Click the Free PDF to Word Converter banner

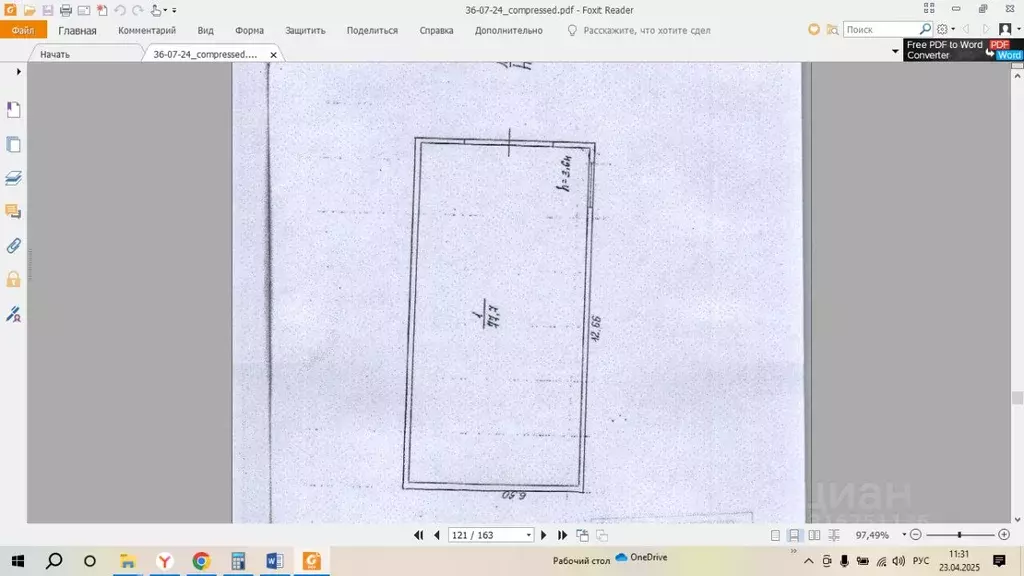[963, 50]
